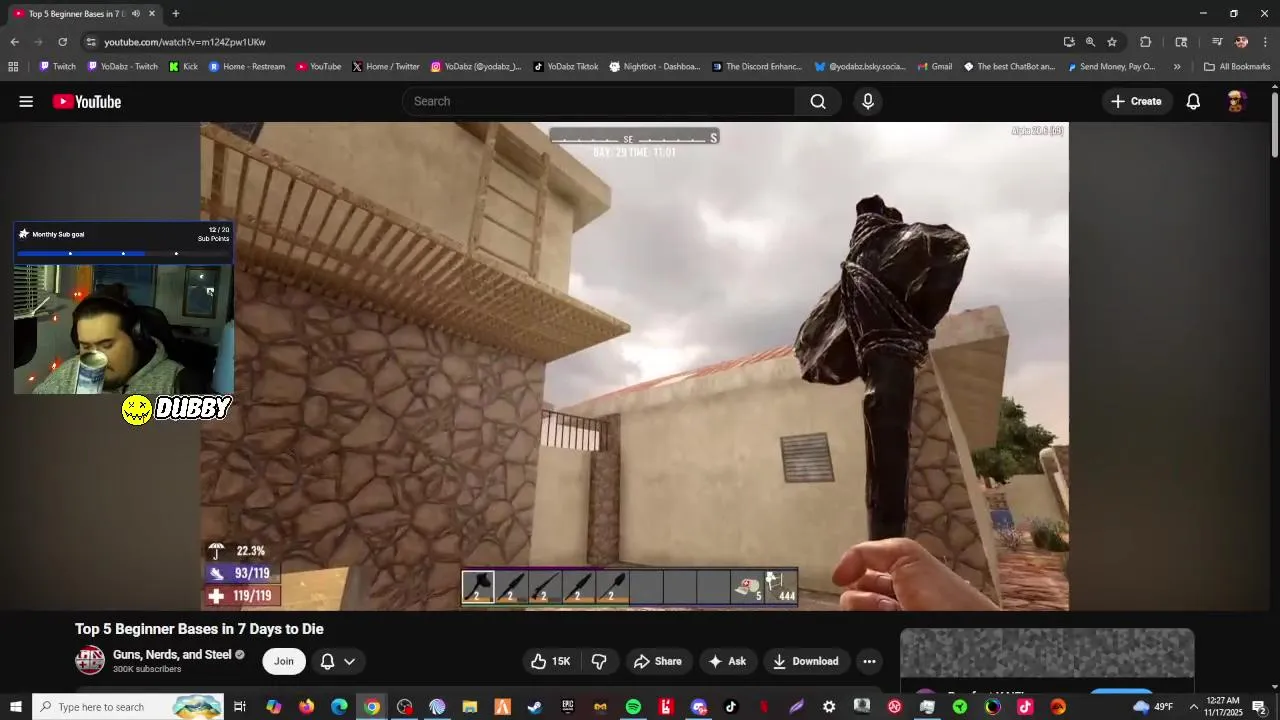Open Steam from the taskbar
Screen dimensions: 1280x720
pos(535,707)
